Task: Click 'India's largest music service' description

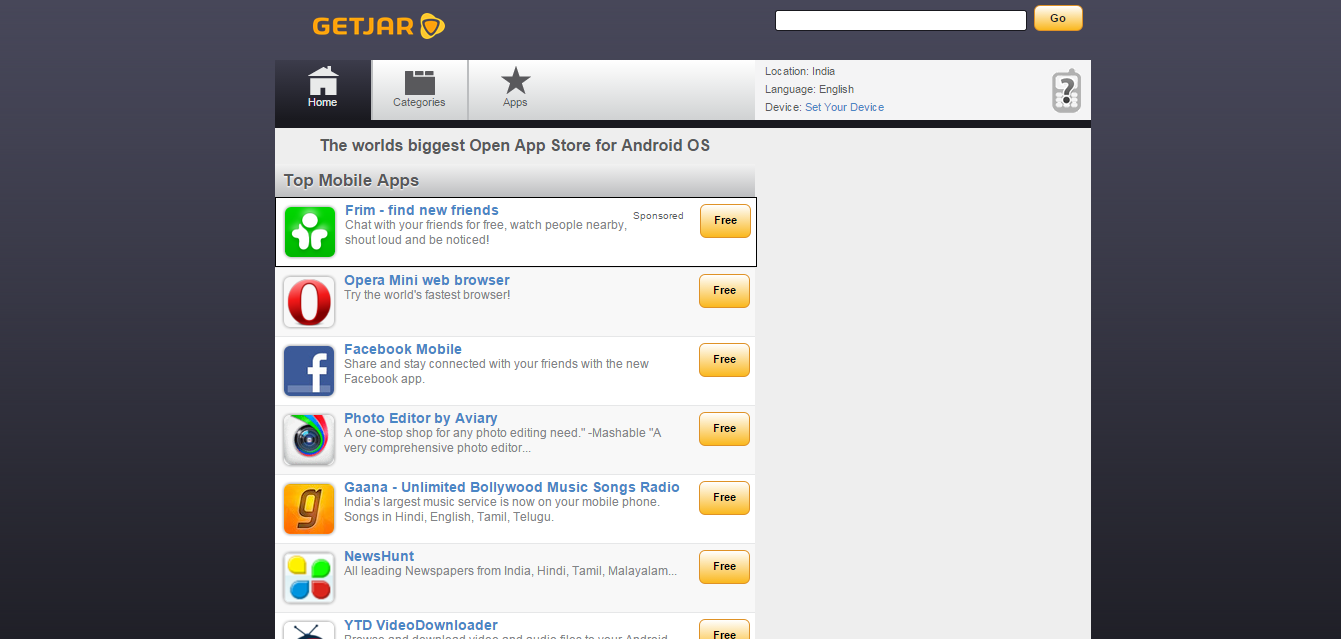Action: click(x=502, y=509)
